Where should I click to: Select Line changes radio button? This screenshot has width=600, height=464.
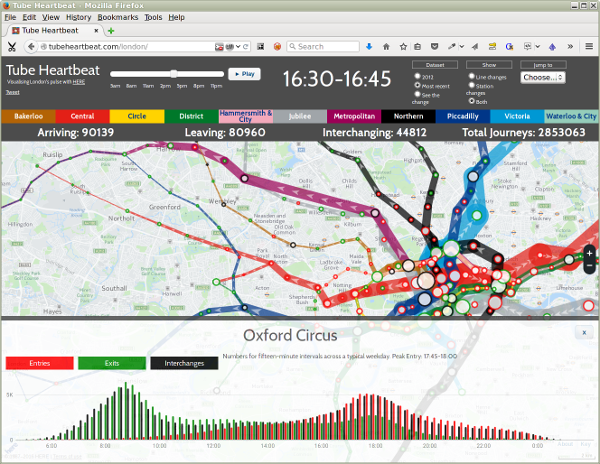point(471,76)
